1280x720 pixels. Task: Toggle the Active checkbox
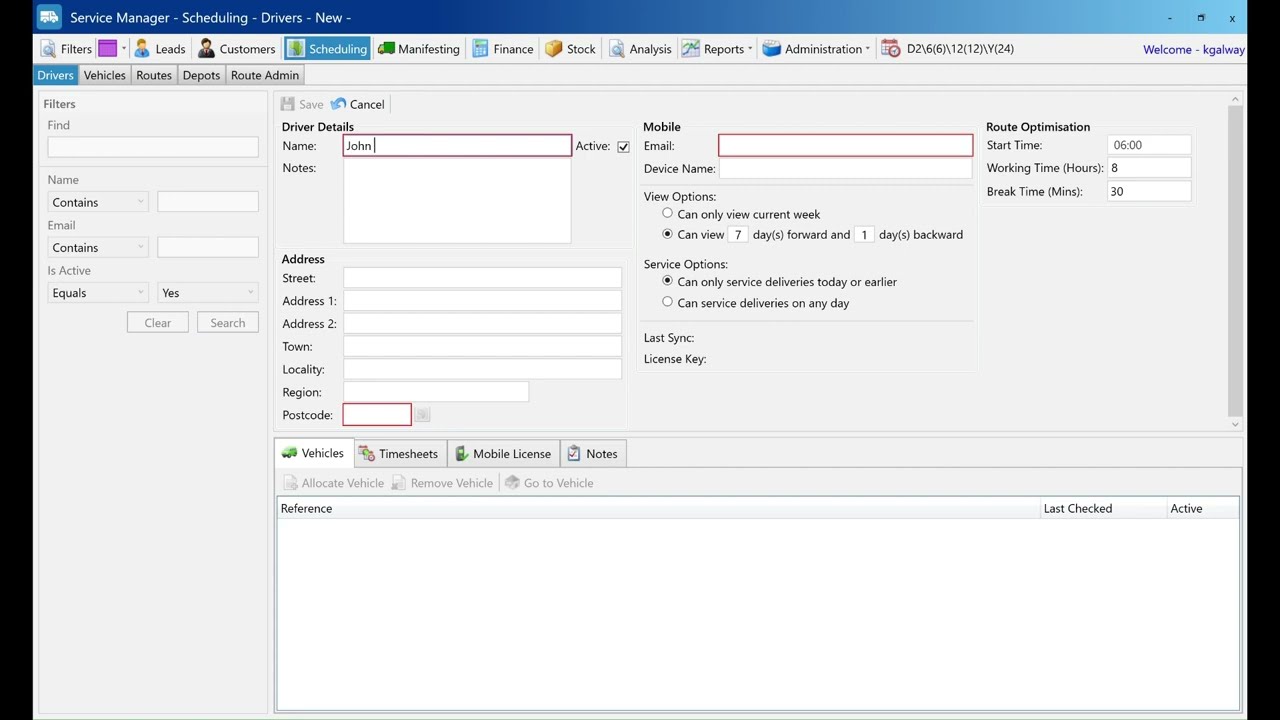pos(623,147)
